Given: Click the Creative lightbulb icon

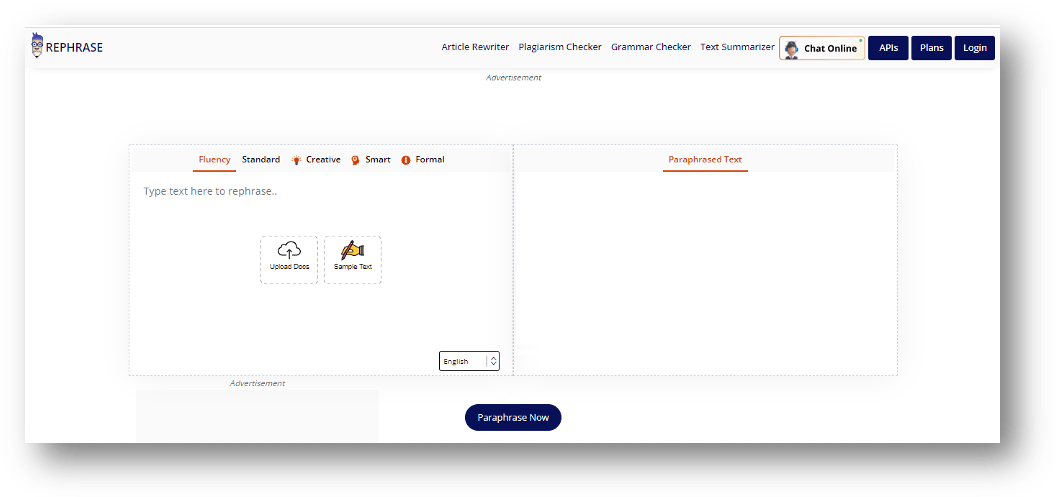Looking at the screenshot, I should pos(296,160).
